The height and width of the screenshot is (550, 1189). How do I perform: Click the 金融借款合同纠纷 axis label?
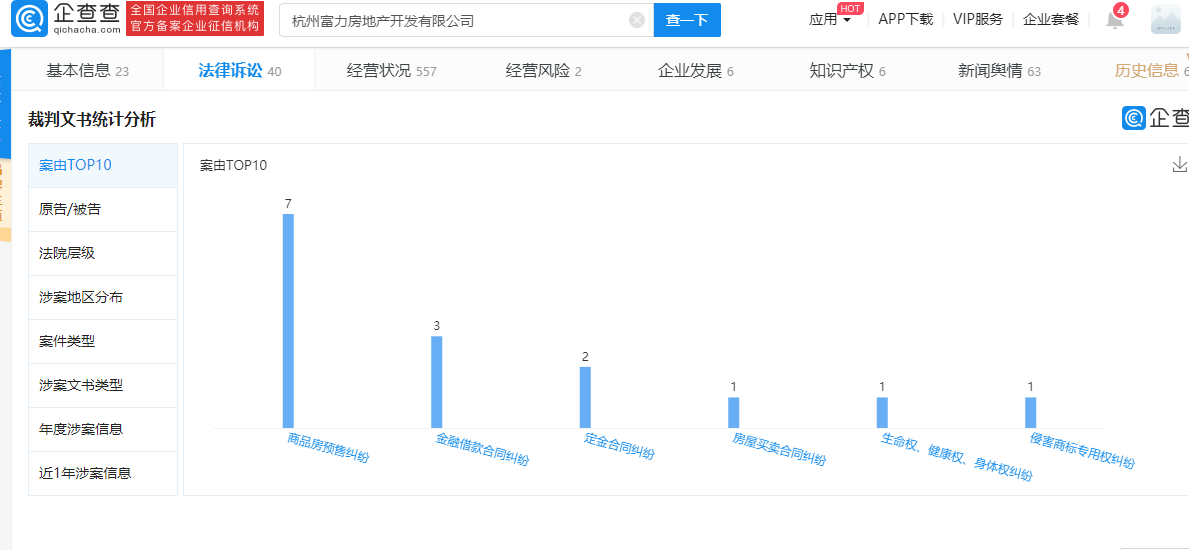(x=481, y=449)
